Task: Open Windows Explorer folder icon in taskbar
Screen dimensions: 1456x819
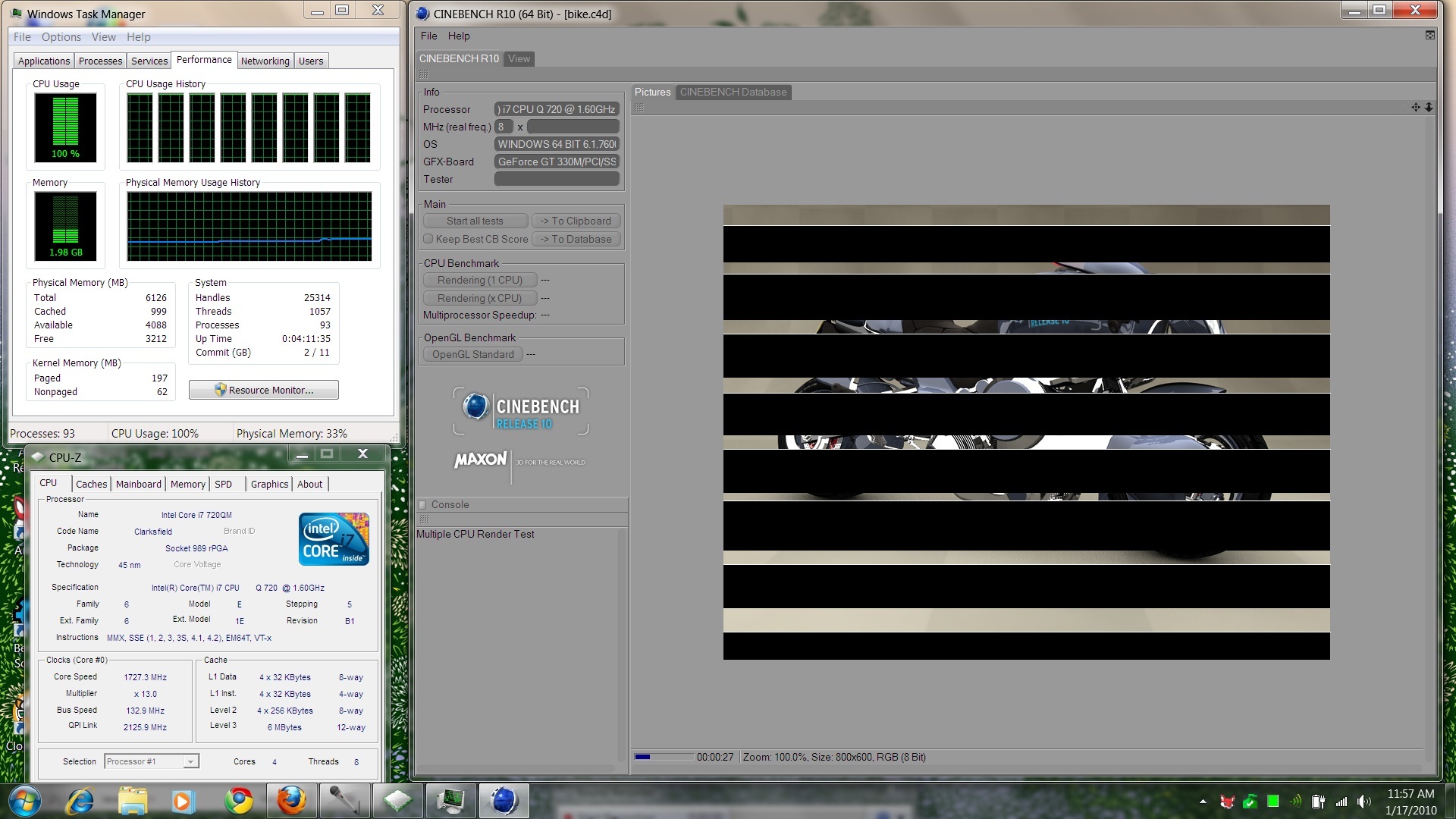Action: point(132,801)
